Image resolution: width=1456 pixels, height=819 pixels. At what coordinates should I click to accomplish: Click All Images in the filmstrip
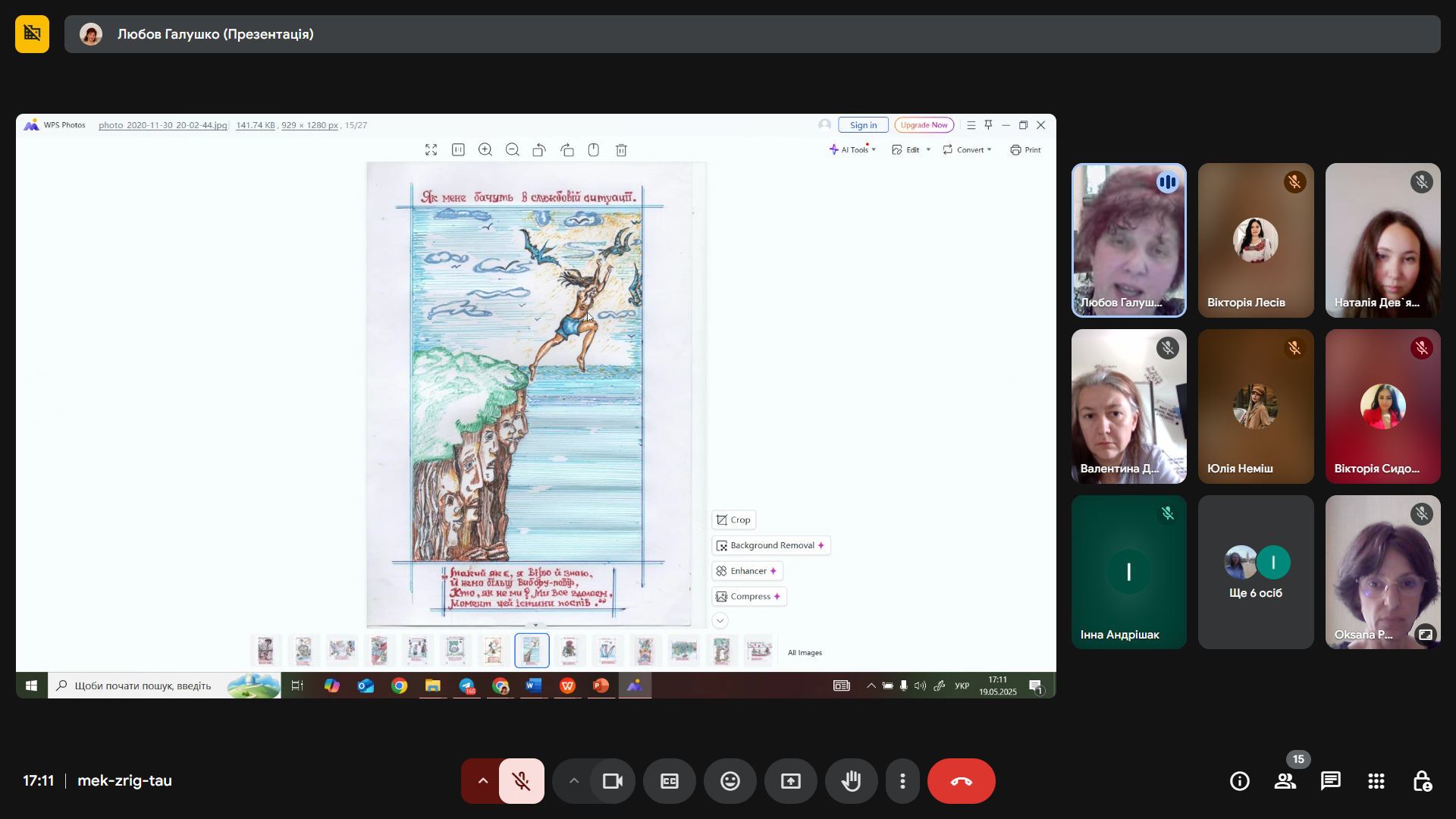[805, 652]
